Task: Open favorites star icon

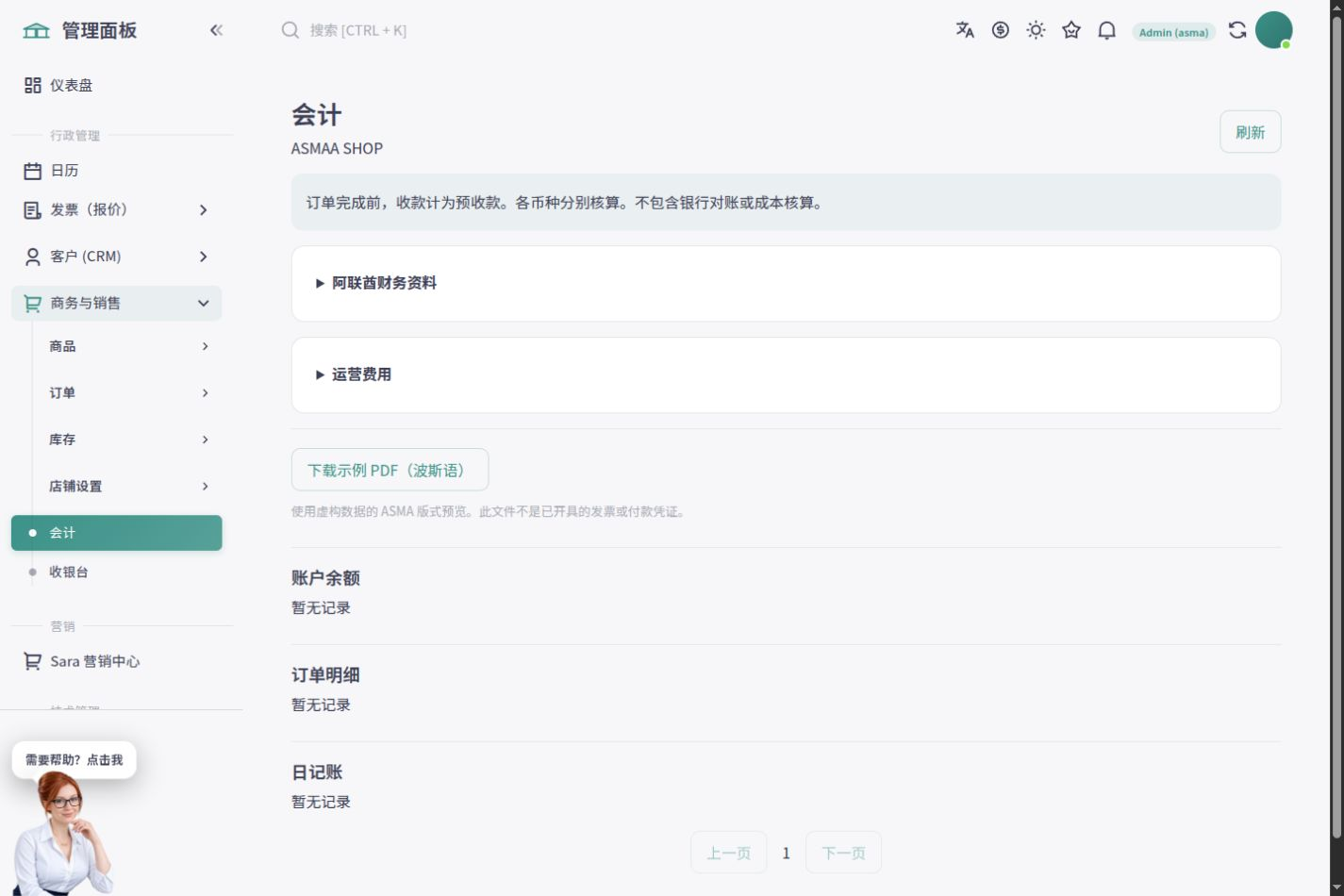Action: pyautogui.click(x=1071, y=30)
